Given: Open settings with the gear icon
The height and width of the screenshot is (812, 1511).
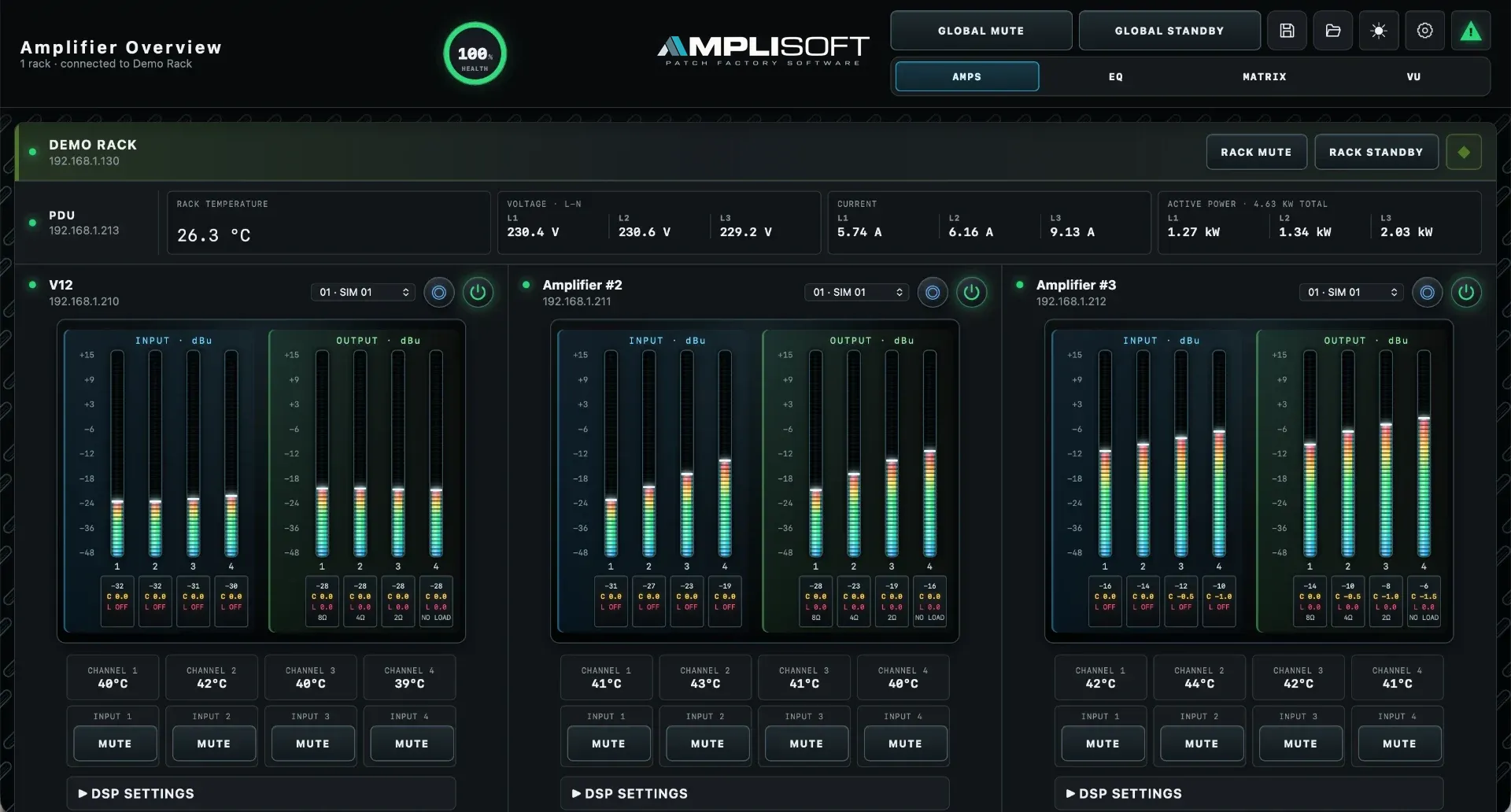Looking at the screenshot, I should 1425,31.
